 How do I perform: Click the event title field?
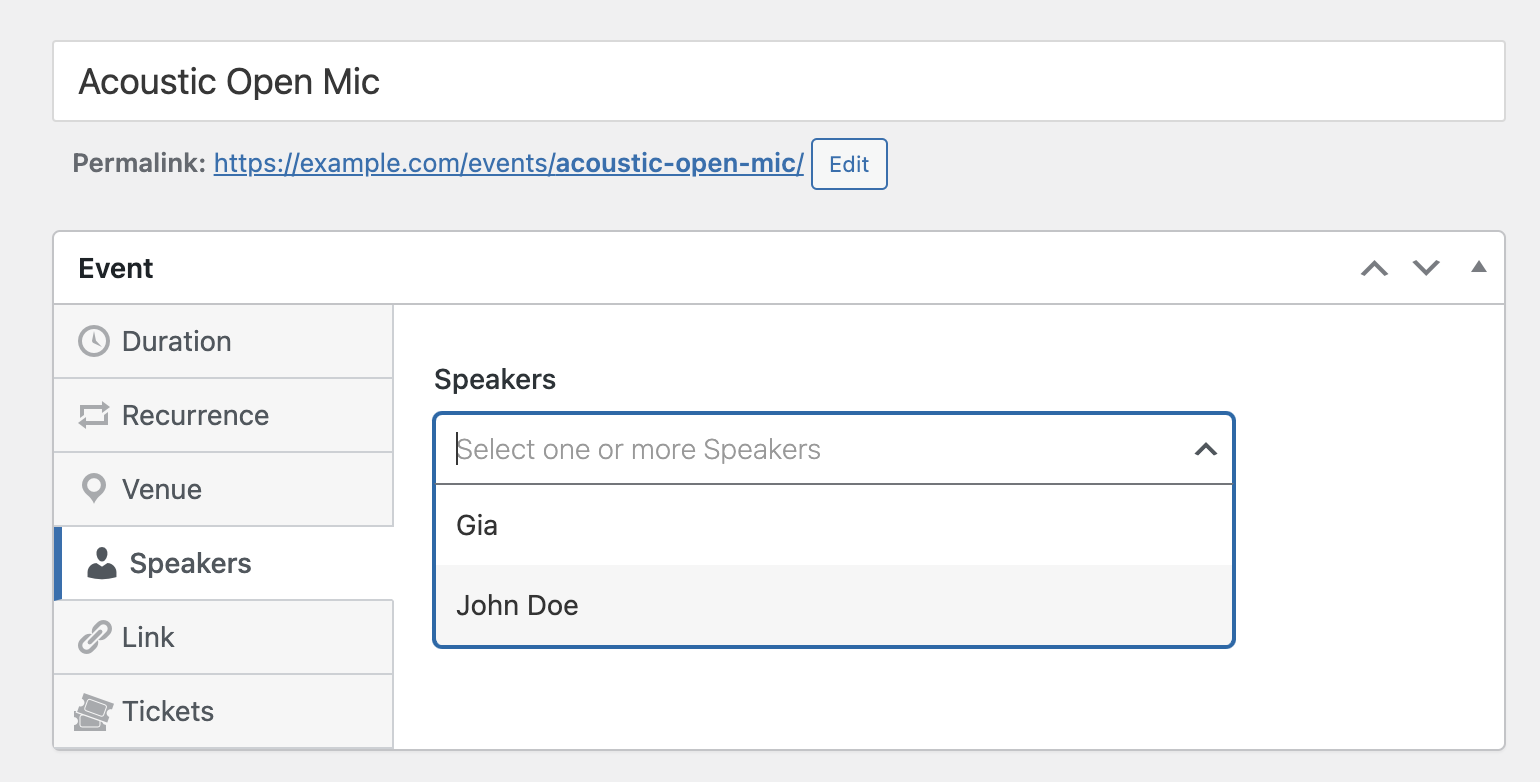(778, 82)
